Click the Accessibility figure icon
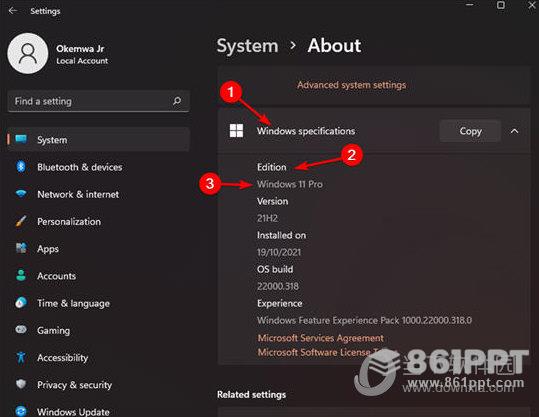 [21, 357]
